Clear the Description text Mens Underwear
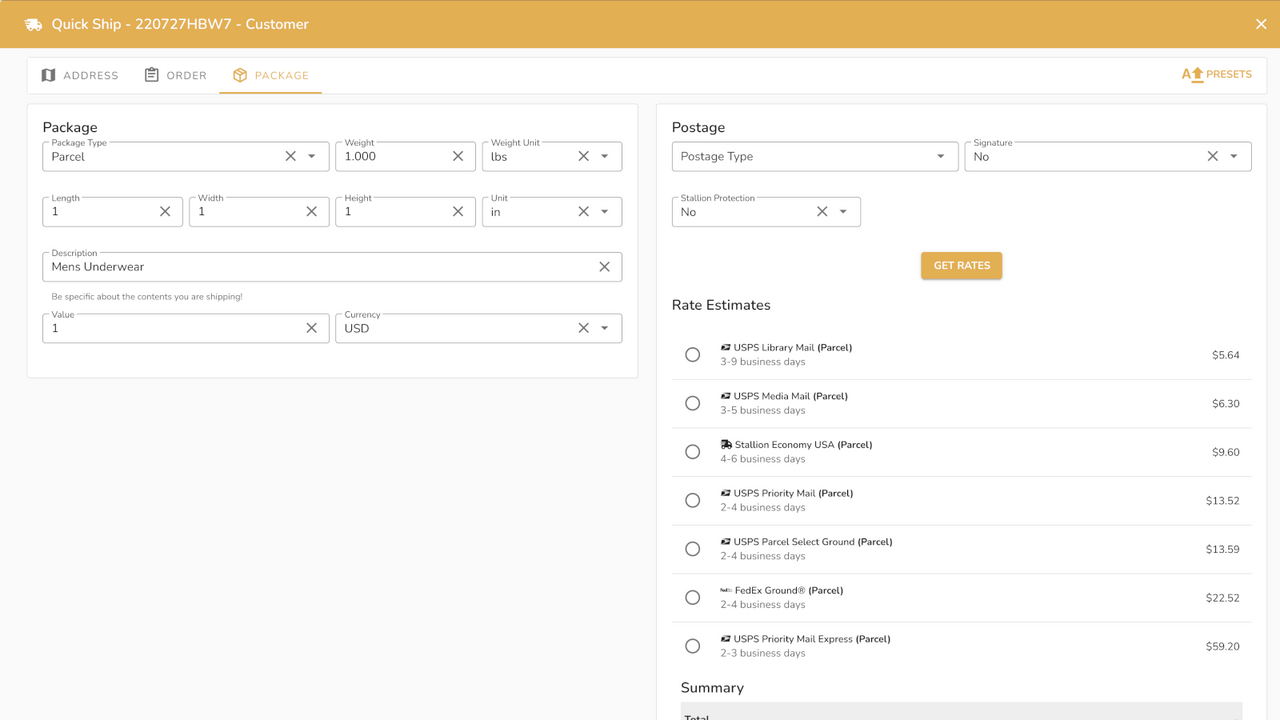This screenshot has height=720, width=1280. (x=604, y=267)
